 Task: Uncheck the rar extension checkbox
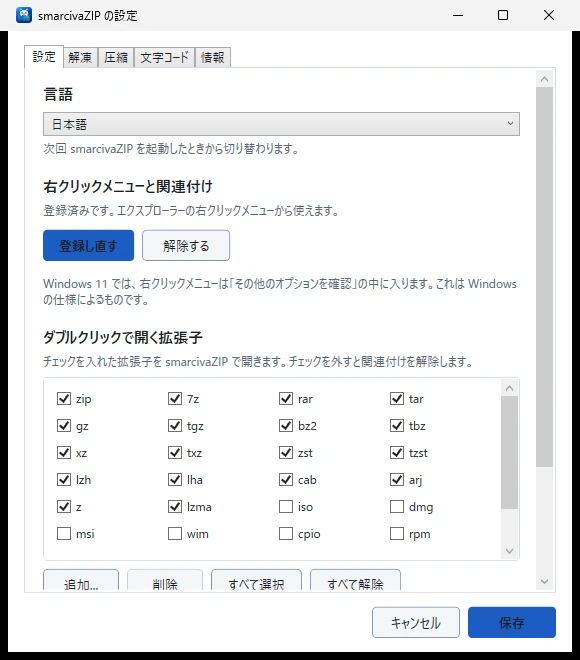pyautogui.click(x=286, y=398)
